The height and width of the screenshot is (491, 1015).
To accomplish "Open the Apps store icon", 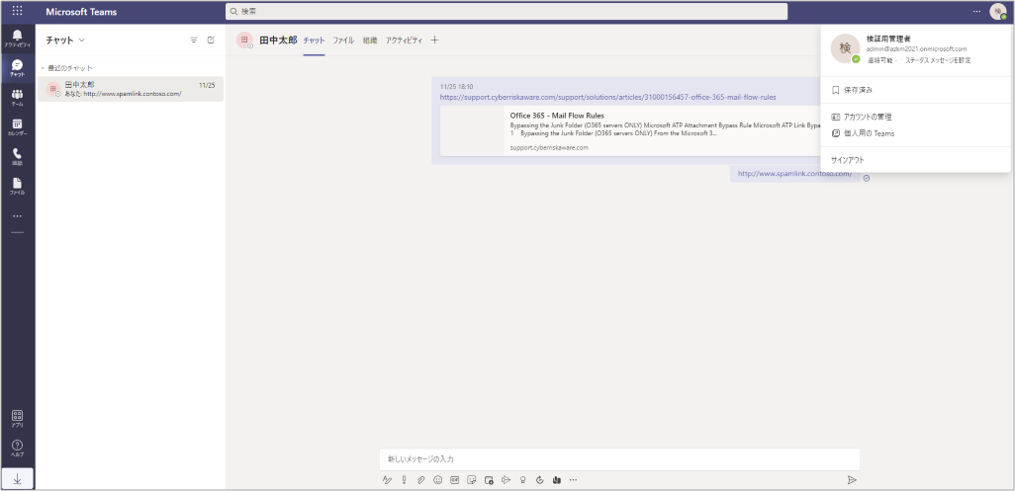I will (x=17, y=419).
